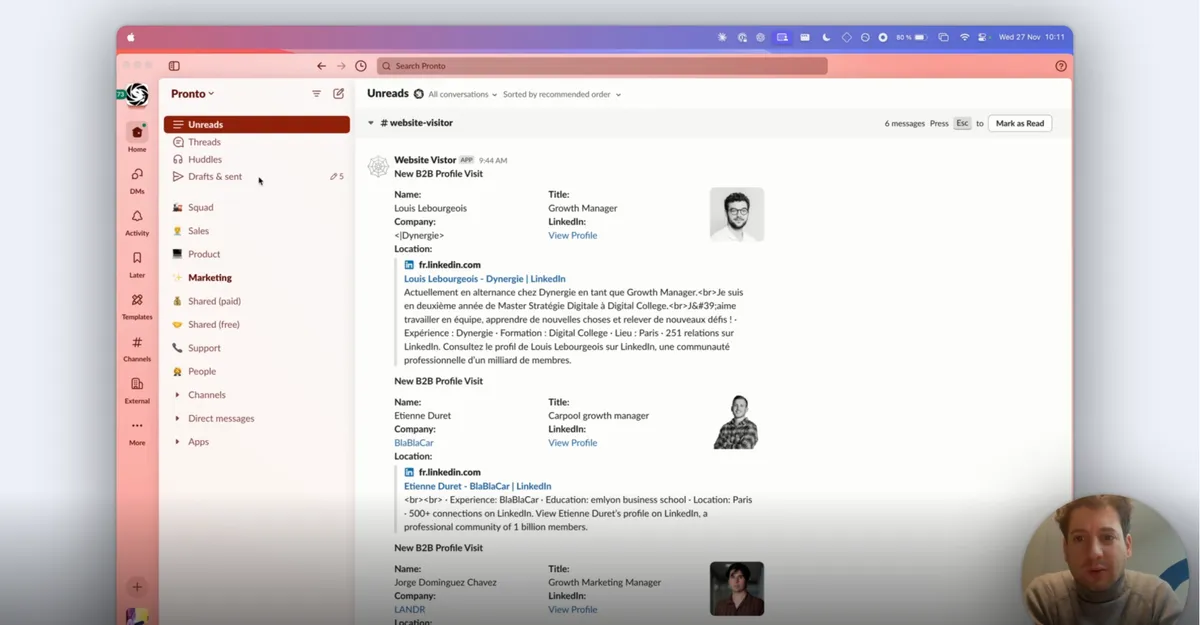Click the moon Focus icon in menu bar
Screen dimensions: 1200x625
click(x=826, y=37)
